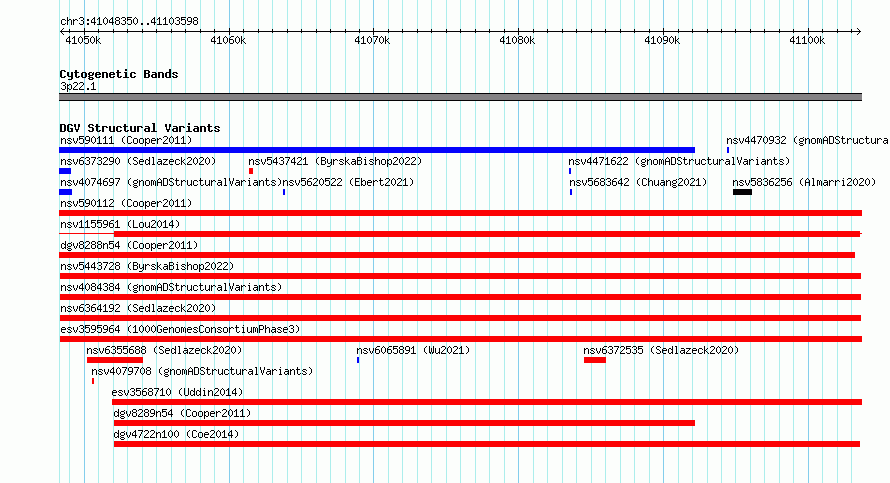The width and height of the screenshot is (890, 483).
Task: Select the gray 3p22.1 cytogenetic band bar
Action: pos(460,97)
